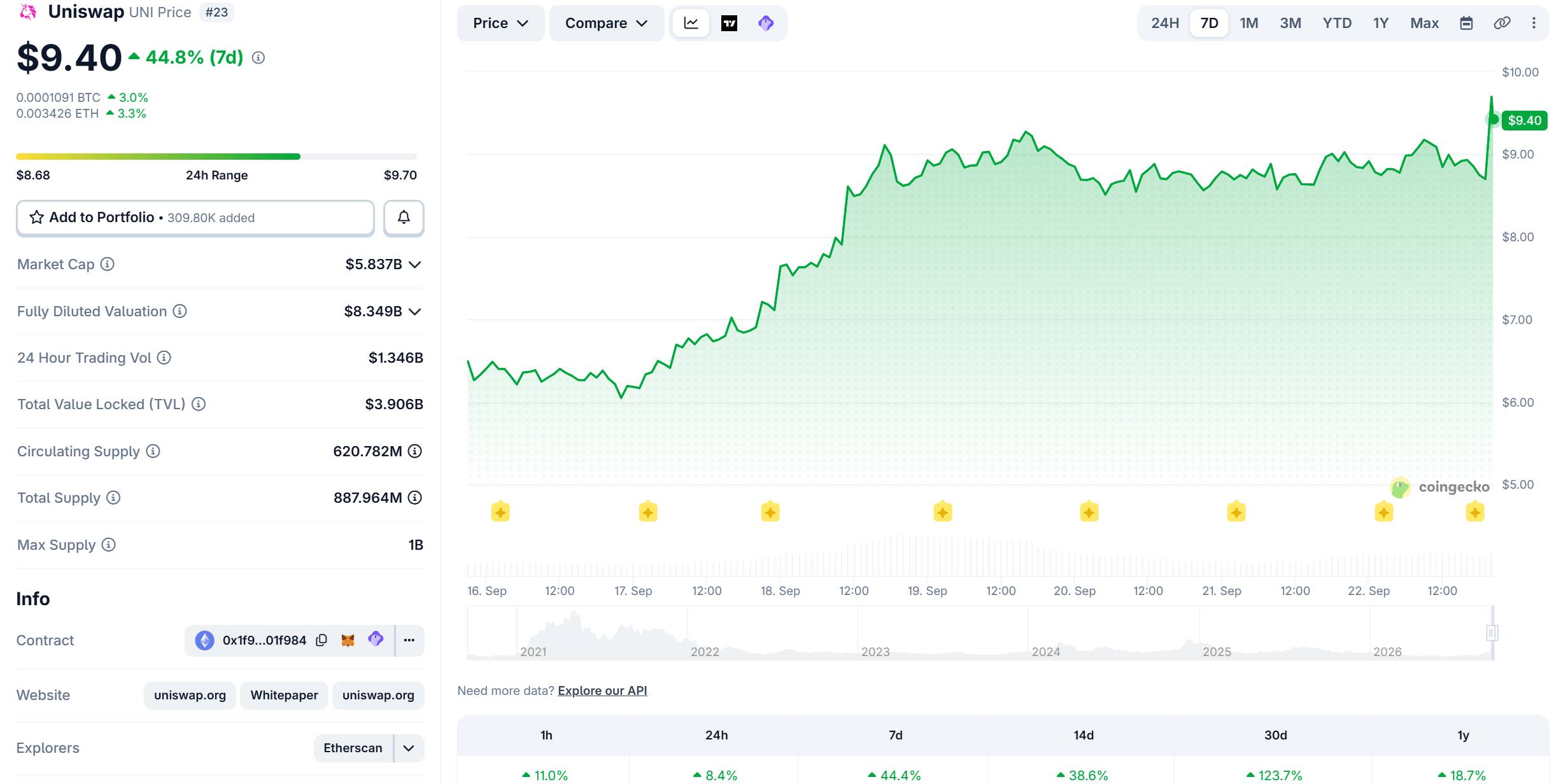Click the purple gem icon in Contract row

[376, 639]
